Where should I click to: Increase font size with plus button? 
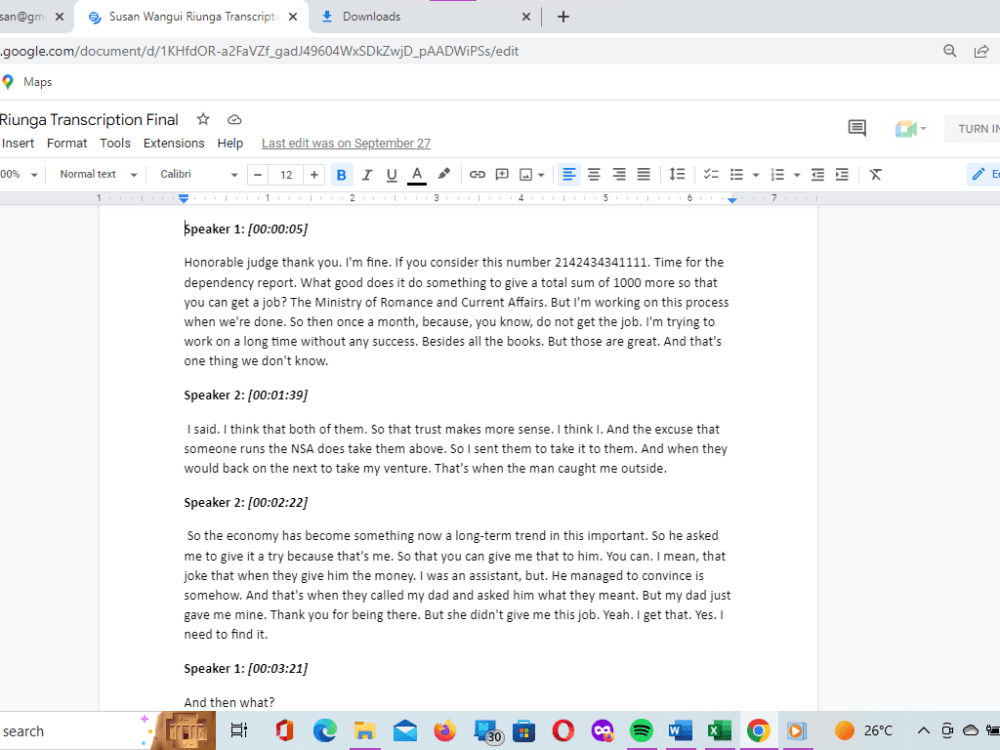(314, 175)
